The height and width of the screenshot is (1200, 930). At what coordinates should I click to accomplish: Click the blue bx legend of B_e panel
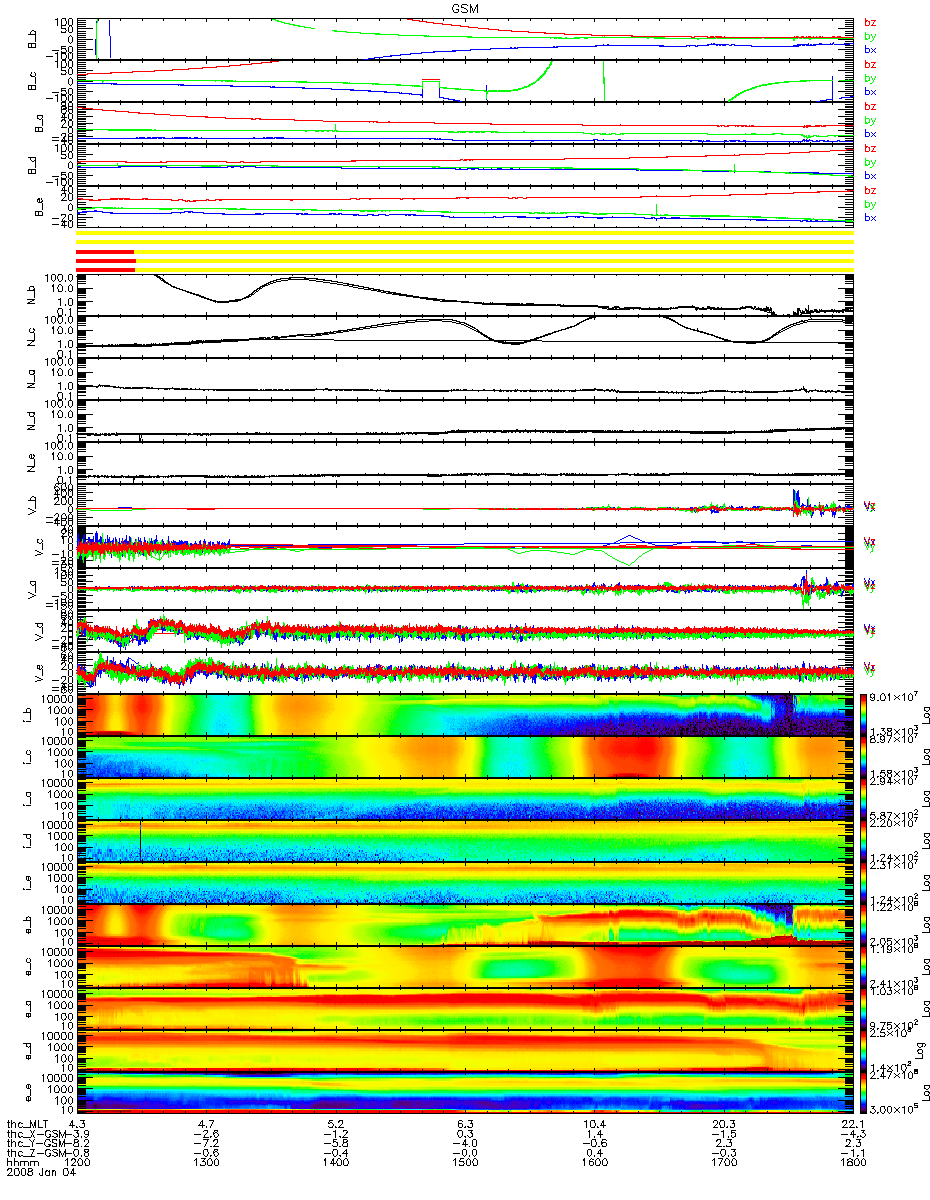click(x=870, y=218)
